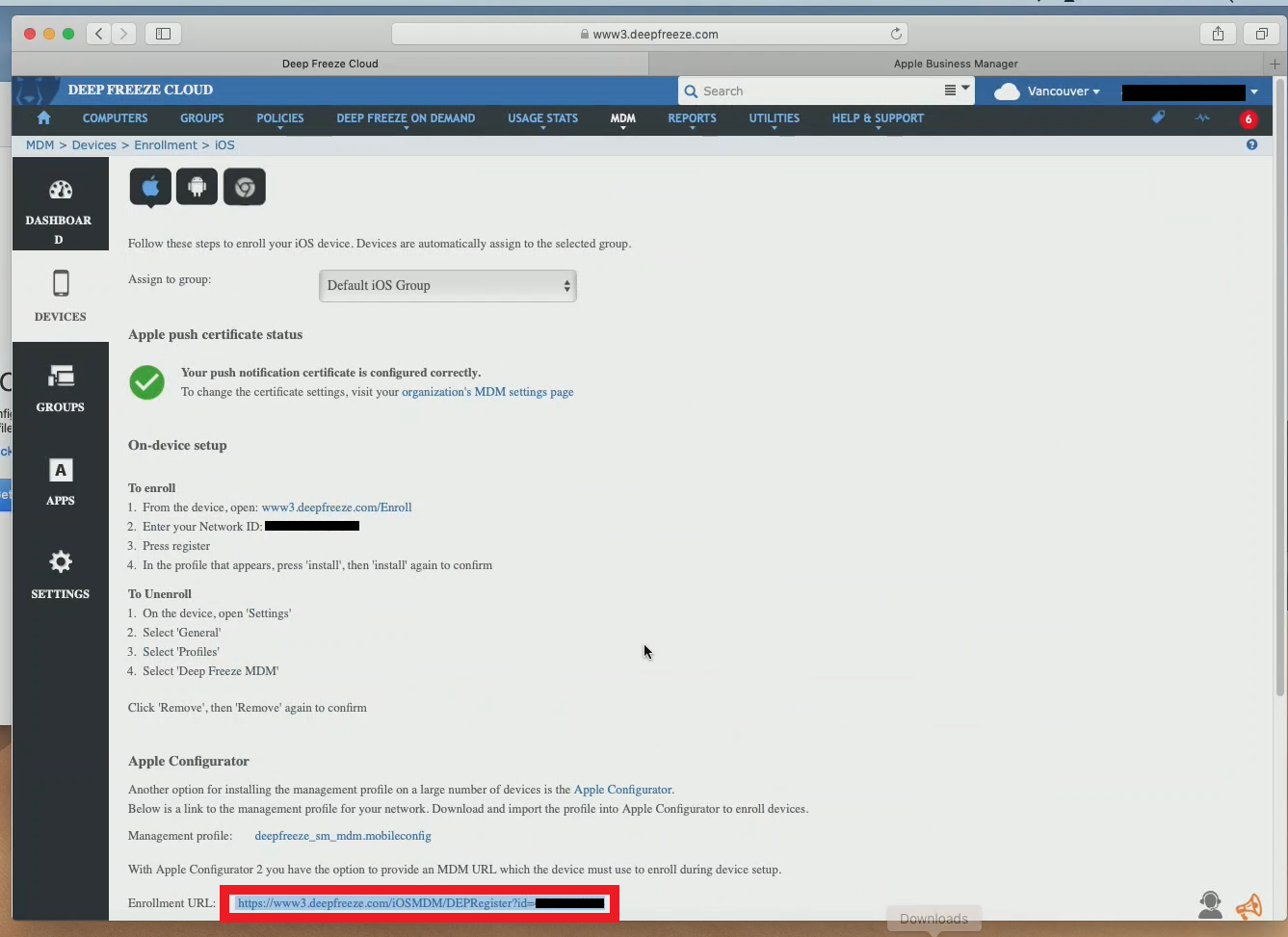Open the Apple Configurator link
Screen dimensions: 1288x937
pyautogui.click(x=623, y=790)
